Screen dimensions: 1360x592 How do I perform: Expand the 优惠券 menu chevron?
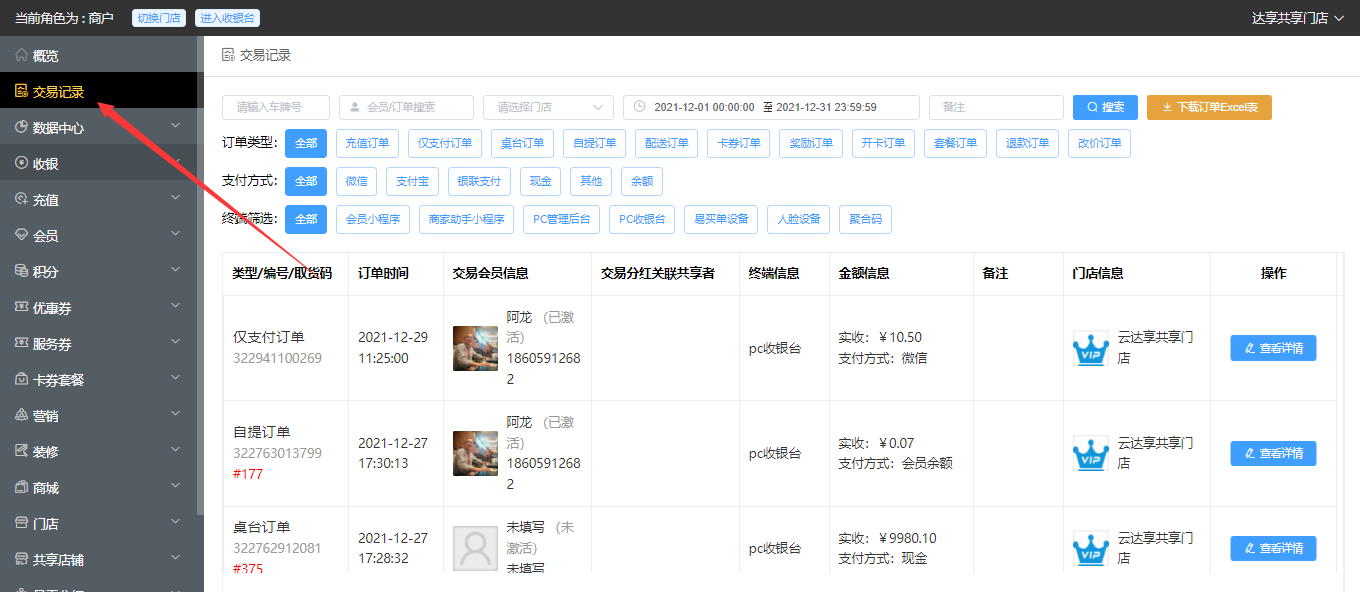coord(176,307)
